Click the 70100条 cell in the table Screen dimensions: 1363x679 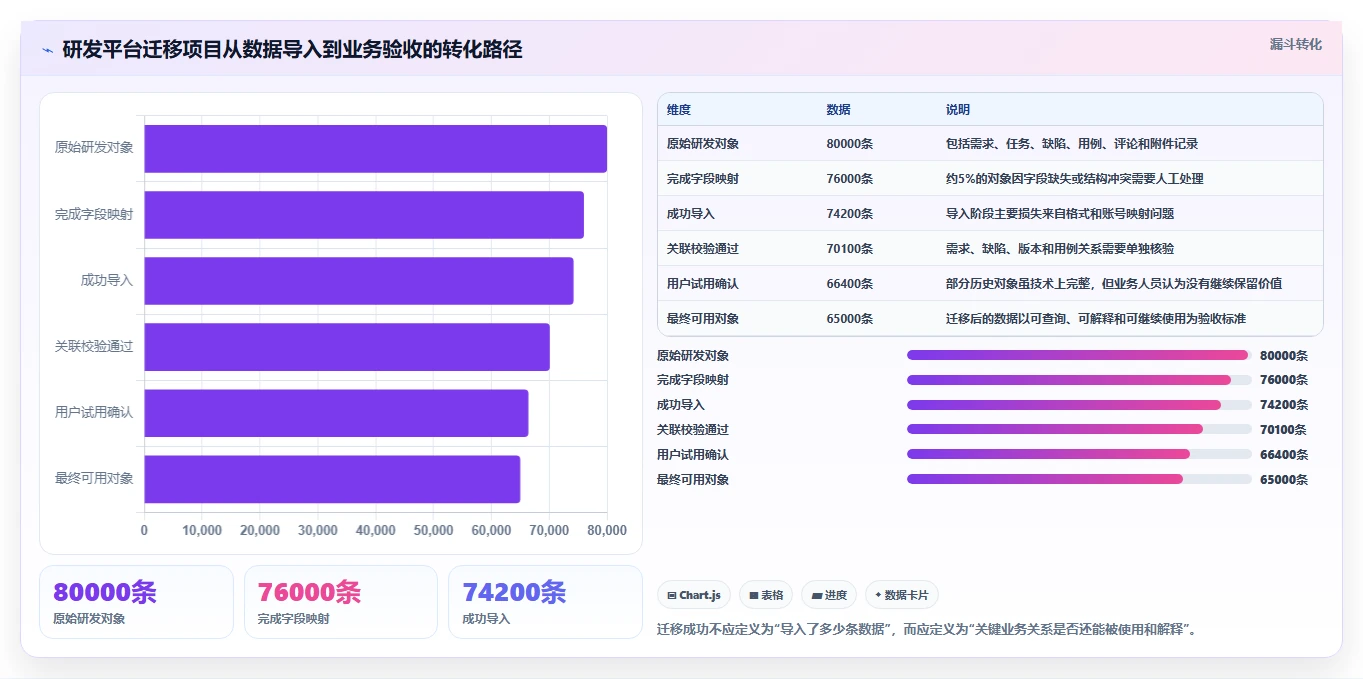(850, 248)
